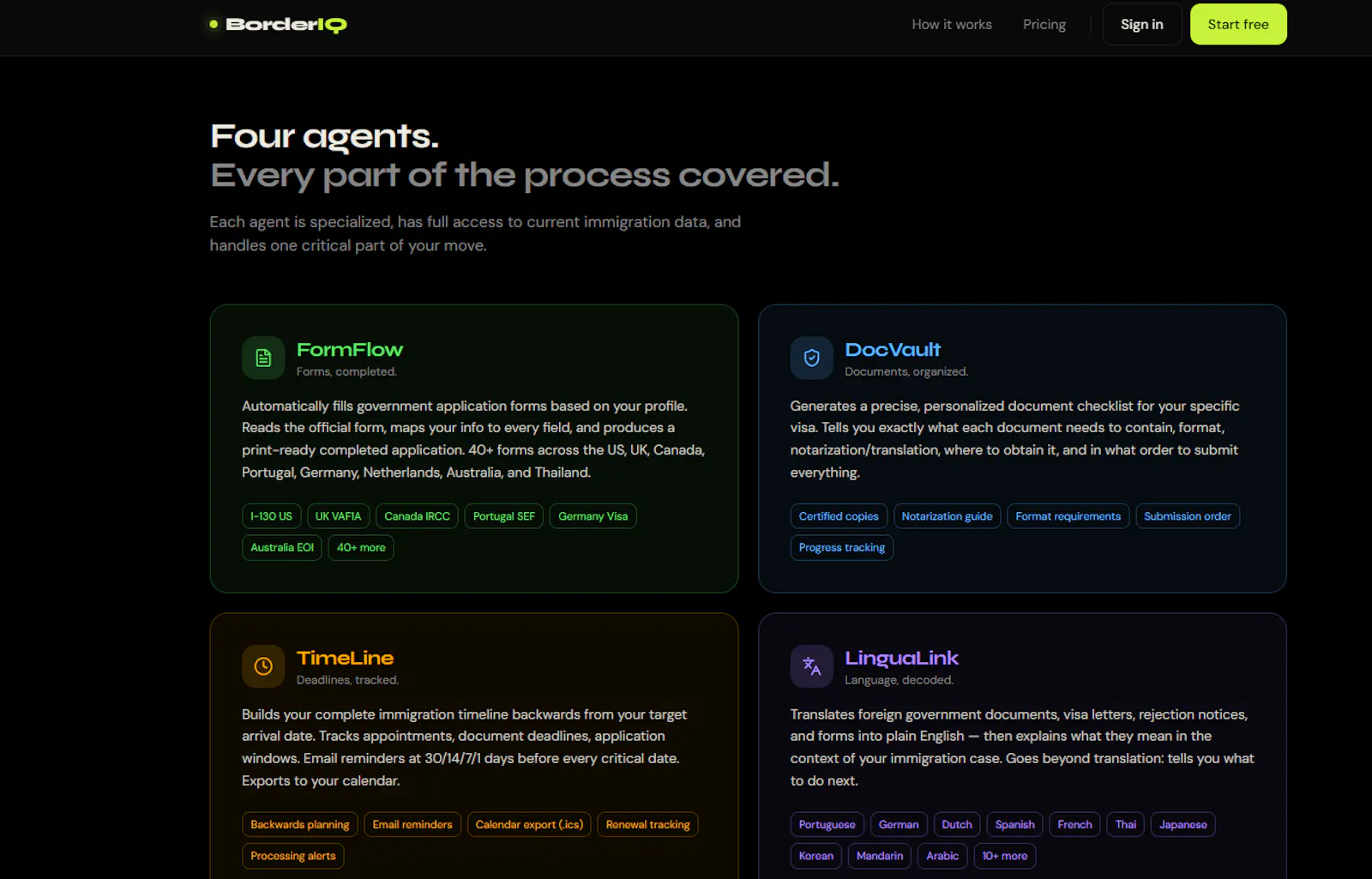Select the Portugal SEF tag
Image resolution: width=1372 pixels, height=879 pixels.
point(504,516)
